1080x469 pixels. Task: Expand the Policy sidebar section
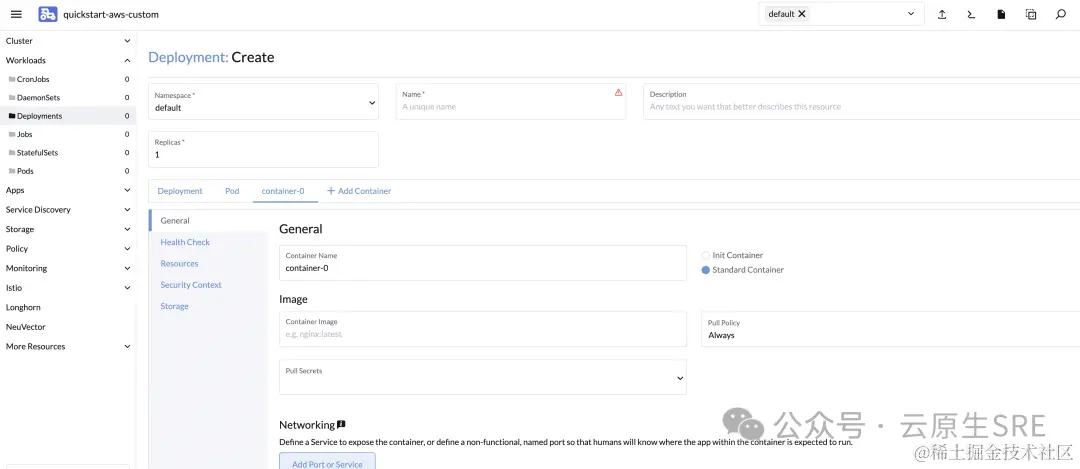[127, 249]
